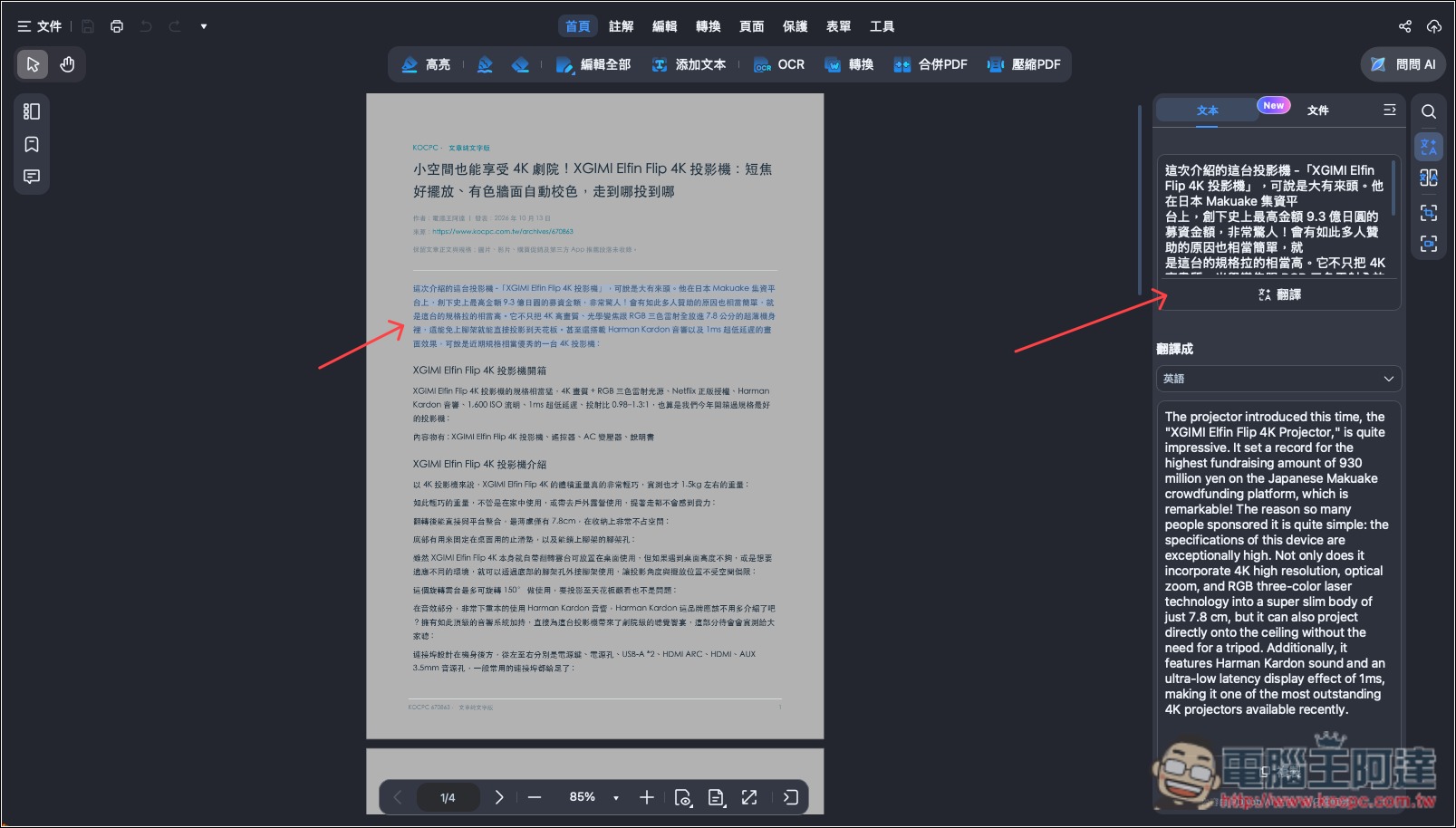Screen dimensions: 1456x828
Task: Open the 英語 language dropdown
Action: (1278, 379)
